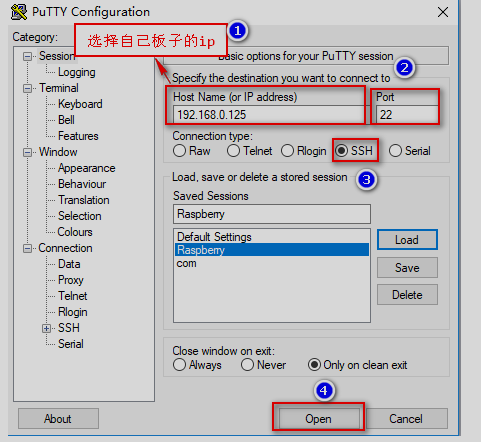Select the com saved session
Screen dimensions: 481x442
pos(187,263)
